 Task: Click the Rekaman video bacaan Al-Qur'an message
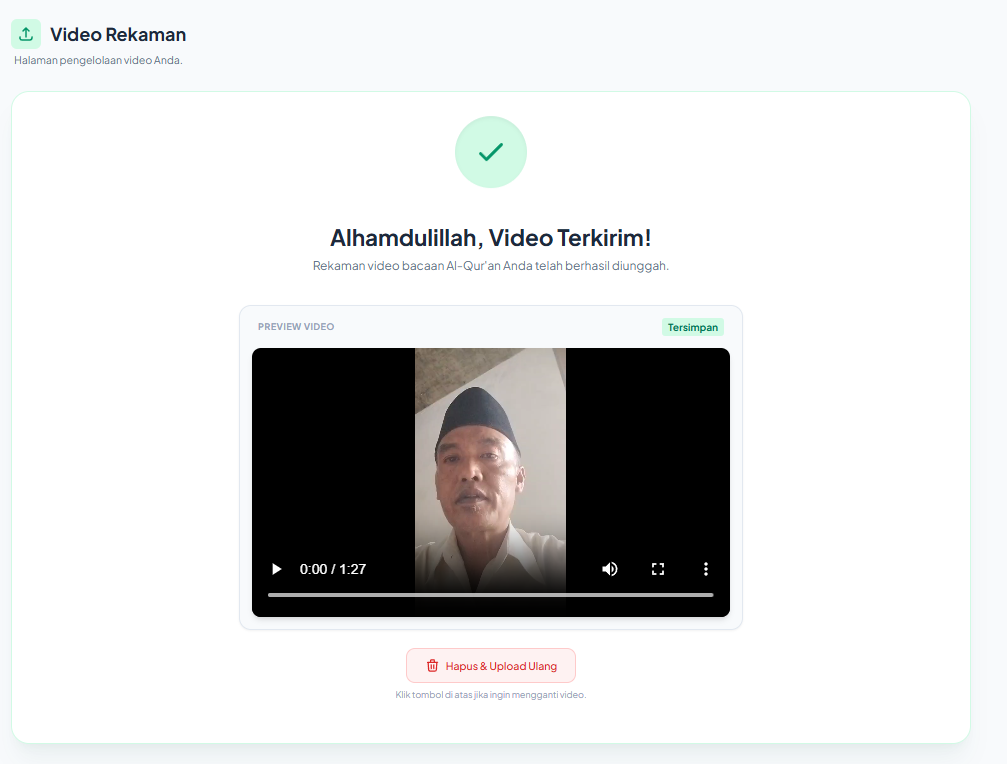point(490,266)
